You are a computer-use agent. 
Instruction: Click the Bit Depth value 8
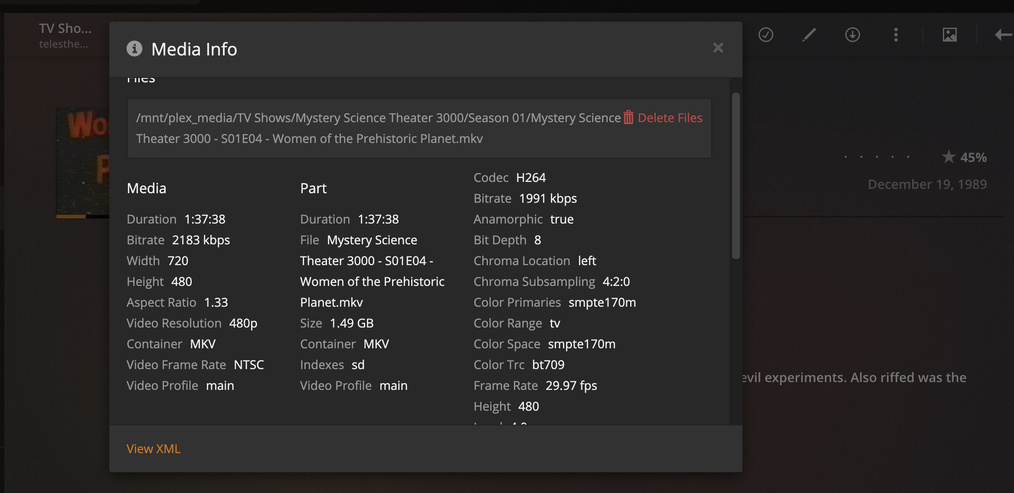coord(537,240)
